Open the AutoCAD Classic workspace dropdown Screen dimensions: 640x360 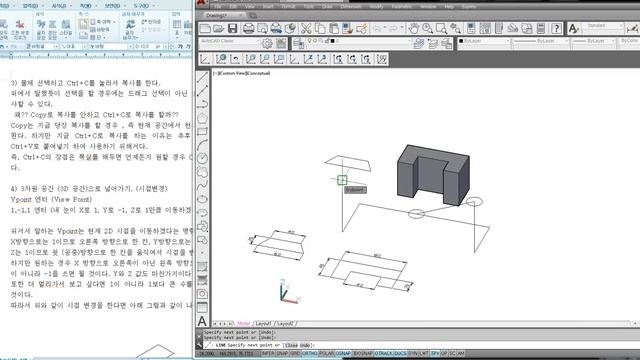tap(230, 41)
